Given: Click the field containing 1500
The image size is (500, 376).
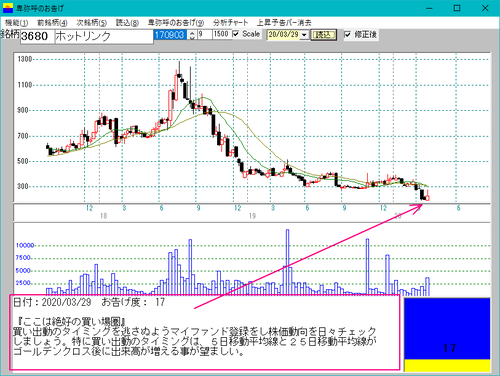Looking at the screenshot, I should tap(222, 35).
